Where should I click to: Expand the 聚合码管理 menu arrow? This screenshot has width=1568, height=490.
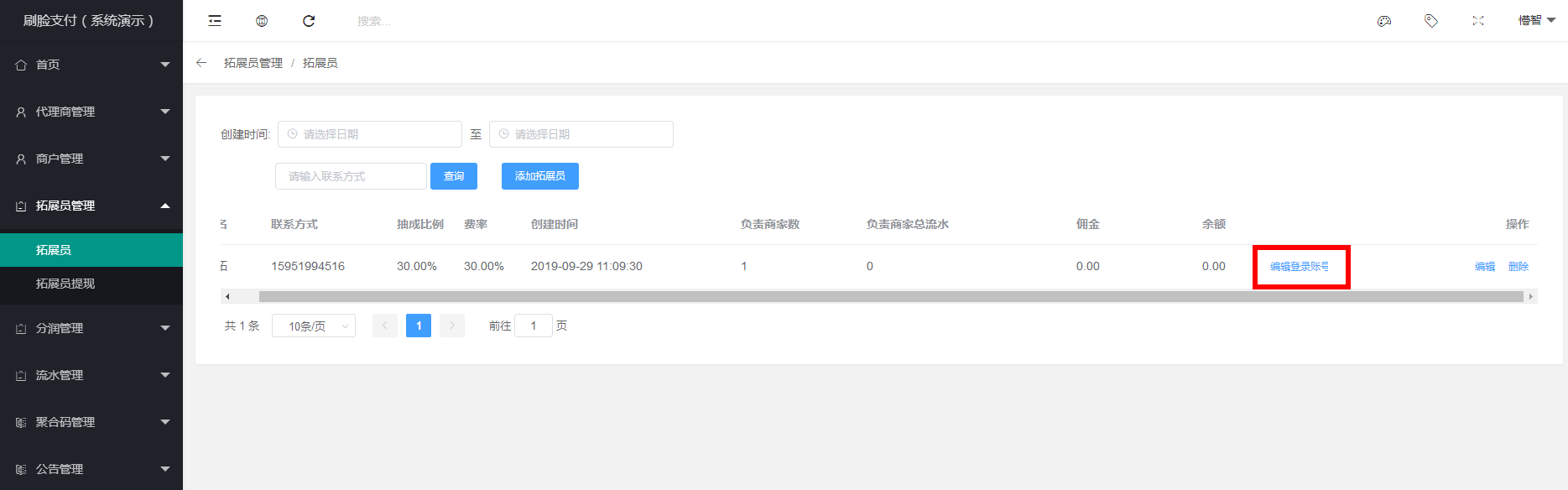[165, 422]
